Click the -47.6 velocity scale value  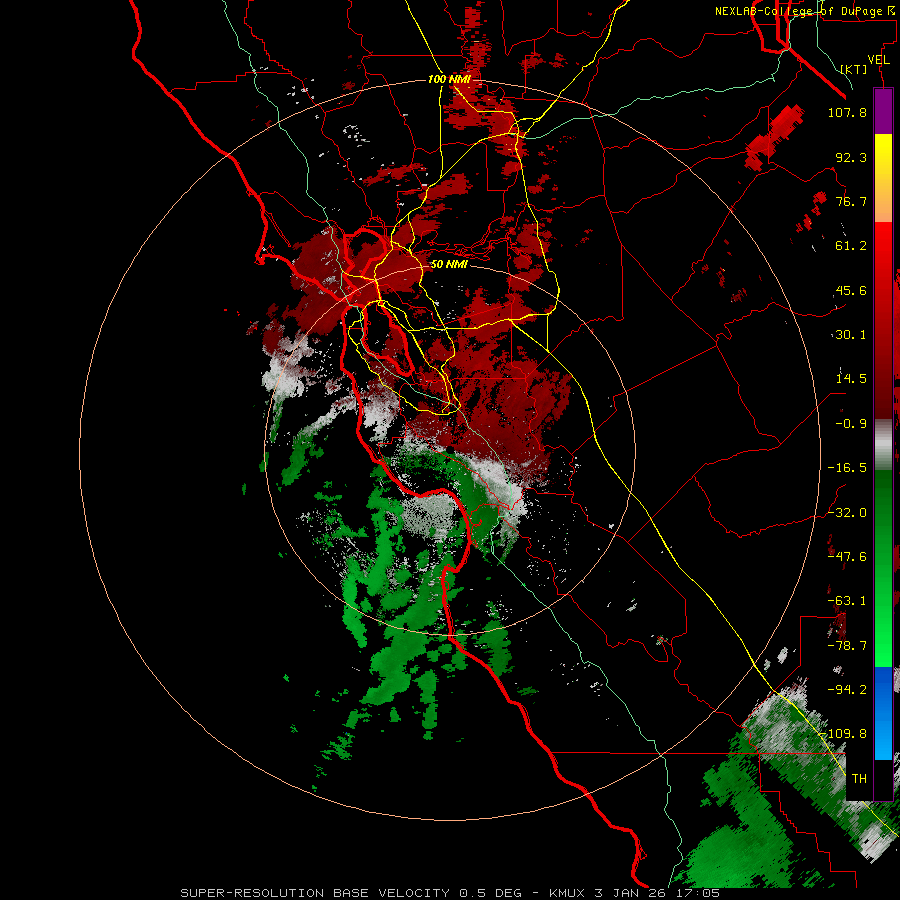(847, 557)
